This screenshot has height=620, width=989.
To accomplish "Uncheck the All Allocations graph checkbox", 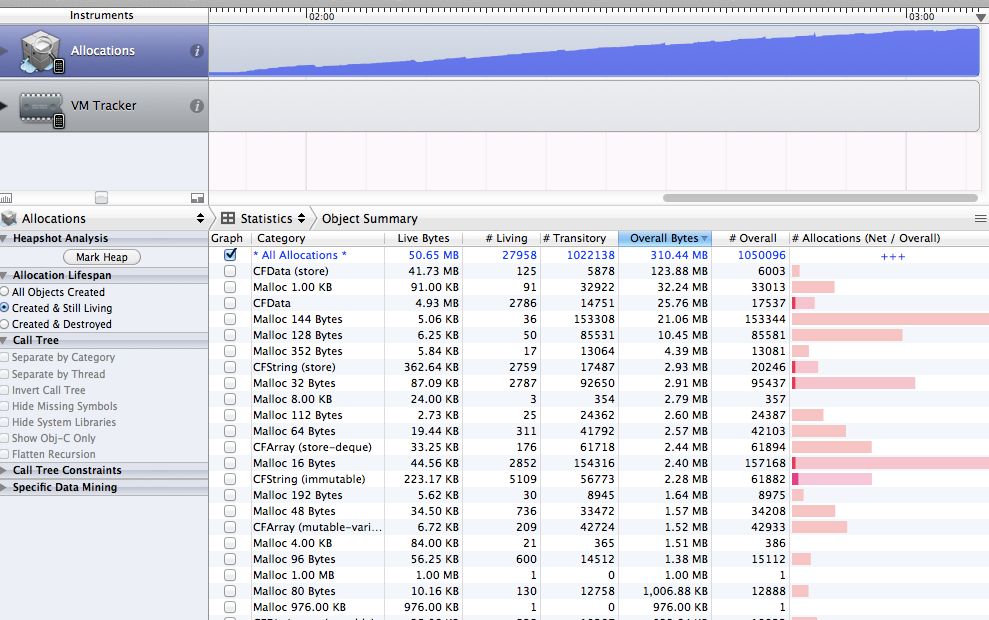I will (230, 254).
